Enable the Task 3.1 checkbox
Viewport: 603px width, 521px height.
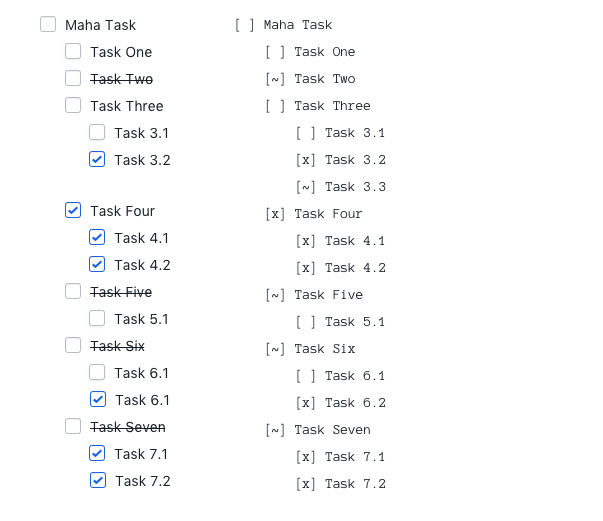(x=97, y=132)
